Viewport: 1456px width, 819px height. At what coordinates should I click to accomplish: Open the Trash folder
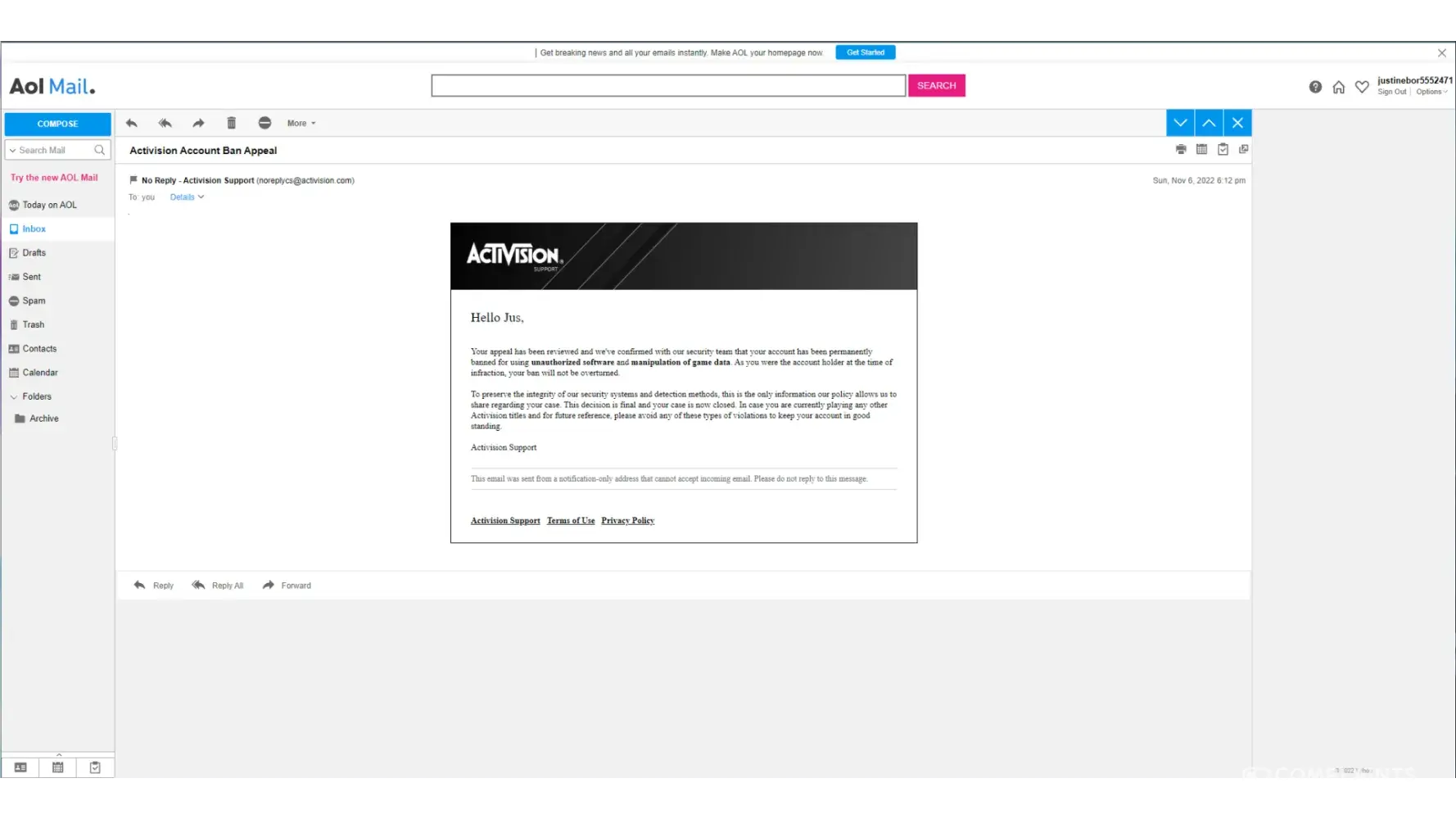click(x=33, y=324)
